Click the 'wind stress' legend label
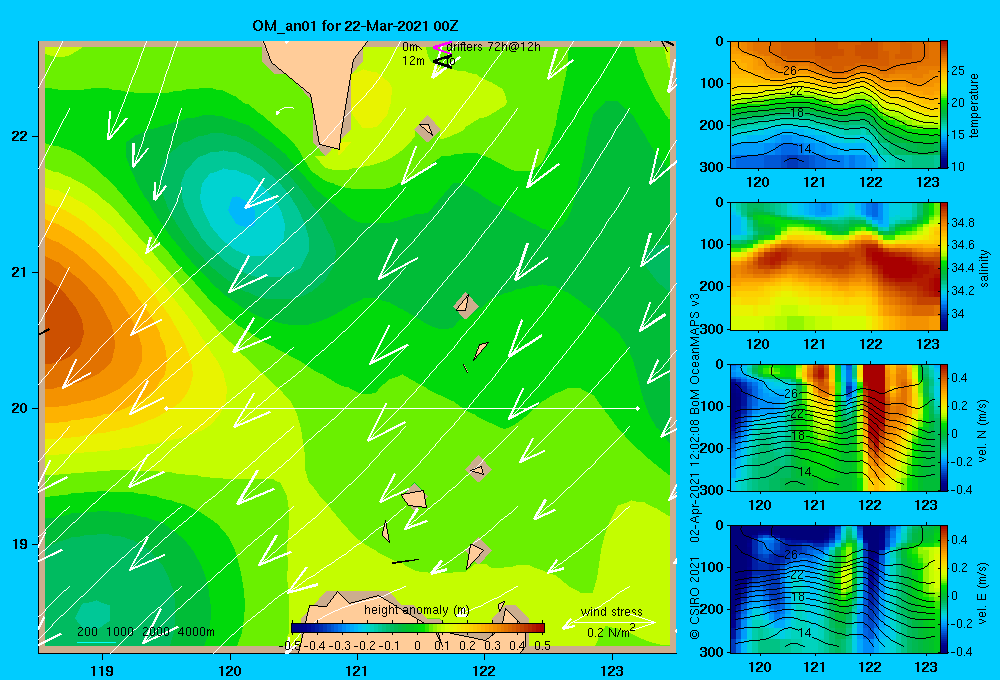Viewport: 1000px width, 680px height. 611,611
